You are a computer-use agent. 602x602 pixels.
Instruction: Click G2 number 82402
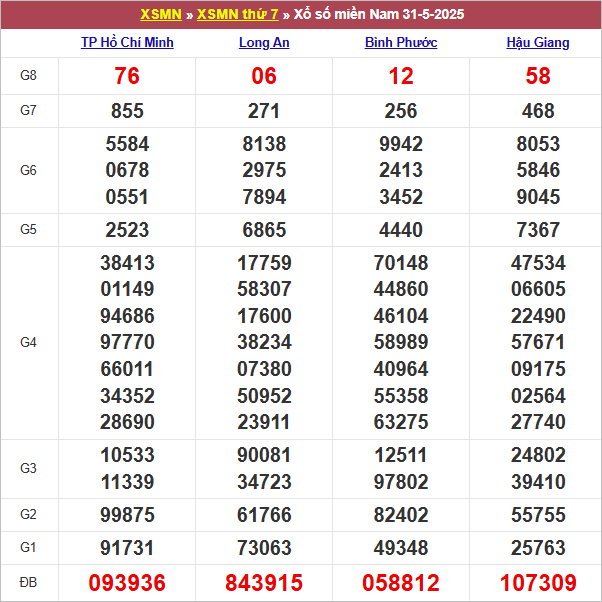pos(401,515)
